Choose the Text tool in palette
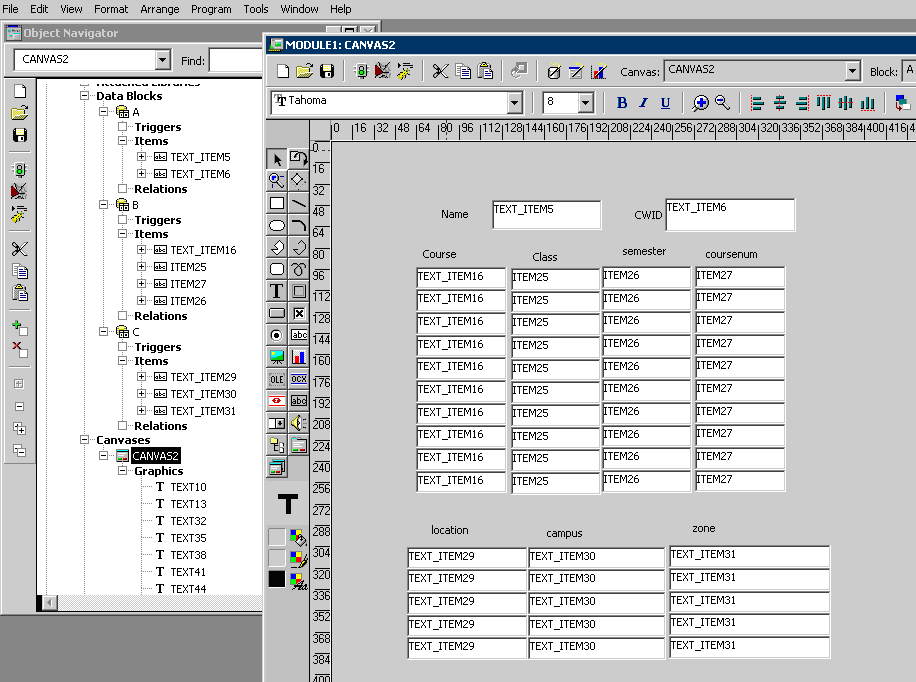Viewport: 916px width, 682px height. (277, 291)
